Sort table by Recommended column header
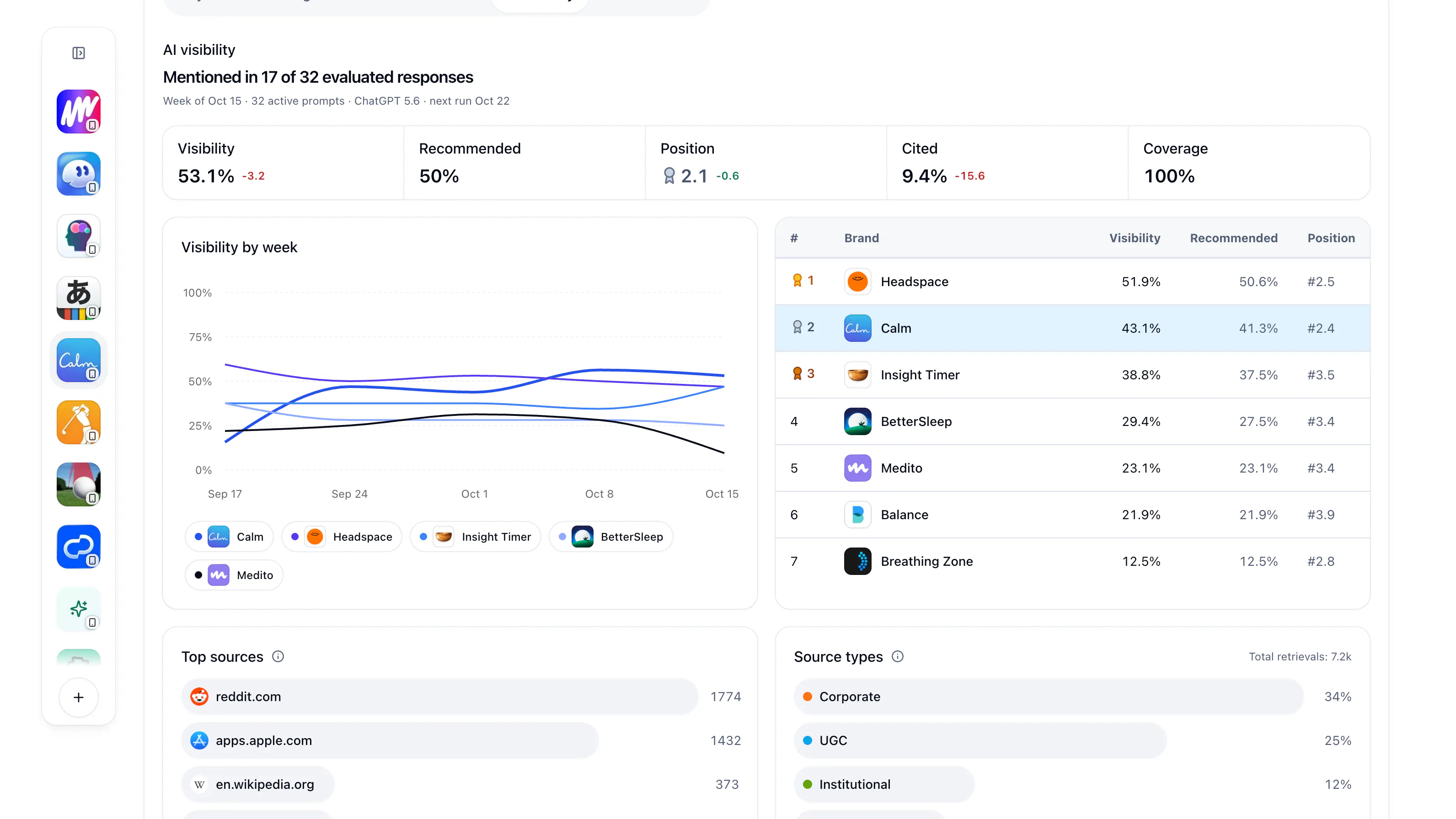Image resolution: width=1456 pixels, height=819 pixels. tap(1233, 238)
